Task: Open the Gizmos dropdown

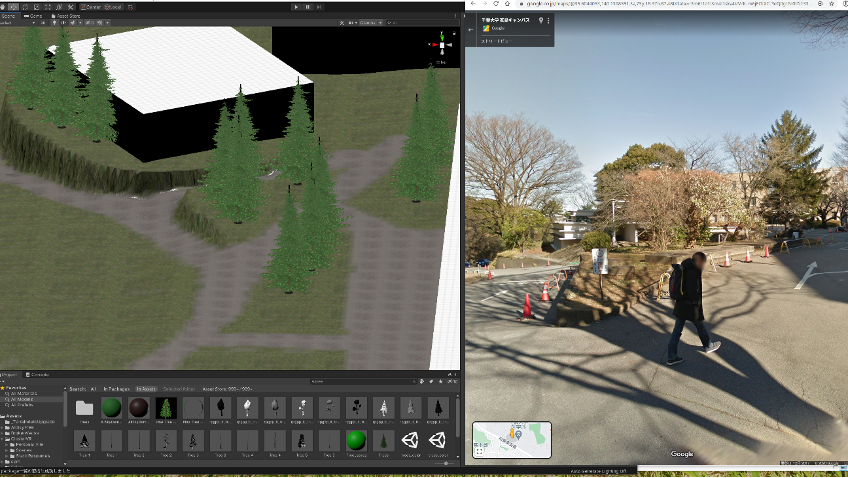Action: 371,23
